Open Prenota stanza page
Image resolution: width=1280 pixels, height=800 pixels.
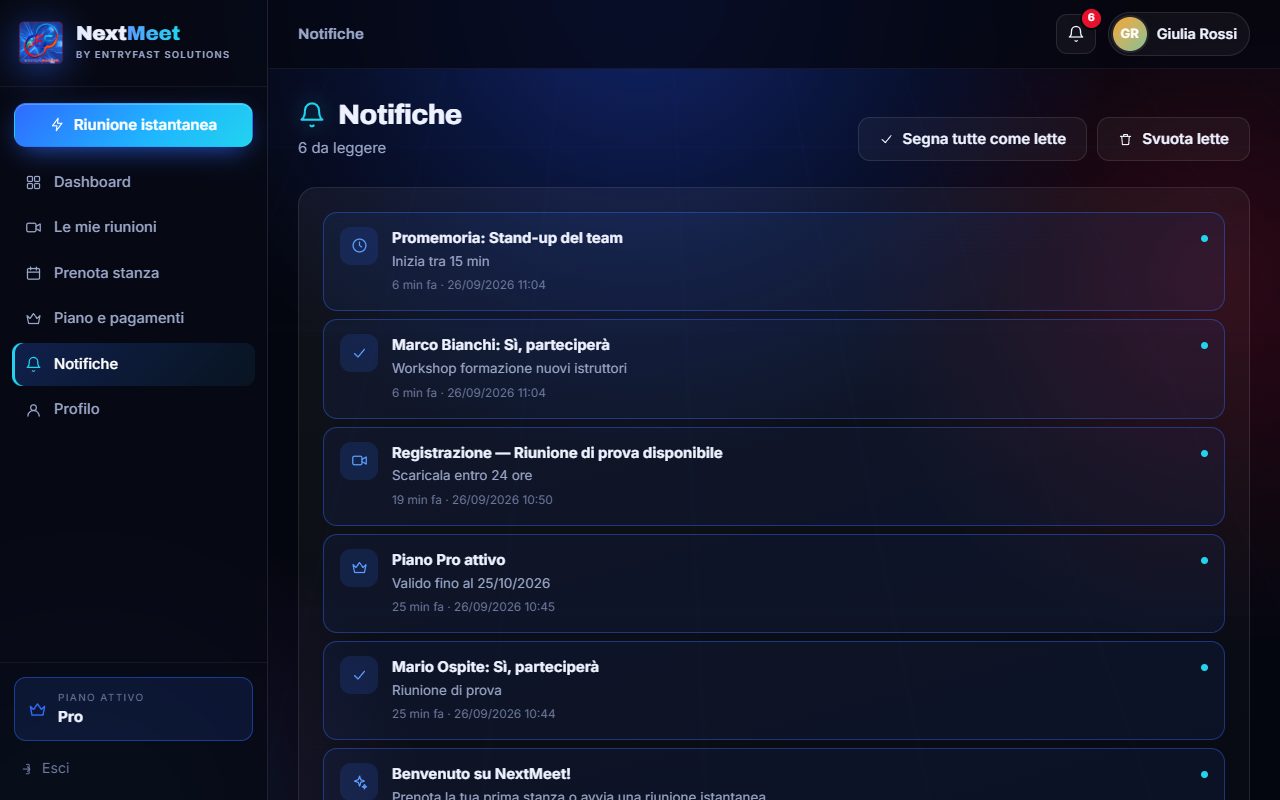click(x=133, y=273)
